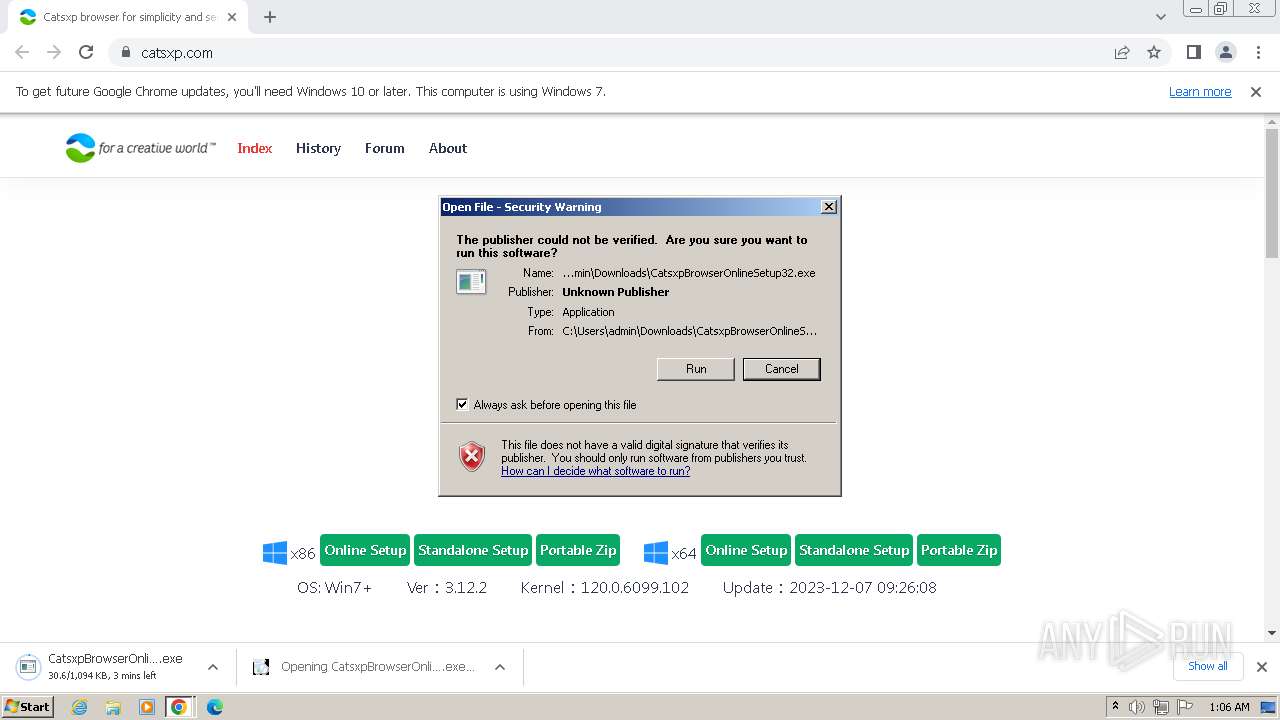Share this page icon in address bar
The height and width of the screenshot is (720, 1280).
(x=1122, y=53)
